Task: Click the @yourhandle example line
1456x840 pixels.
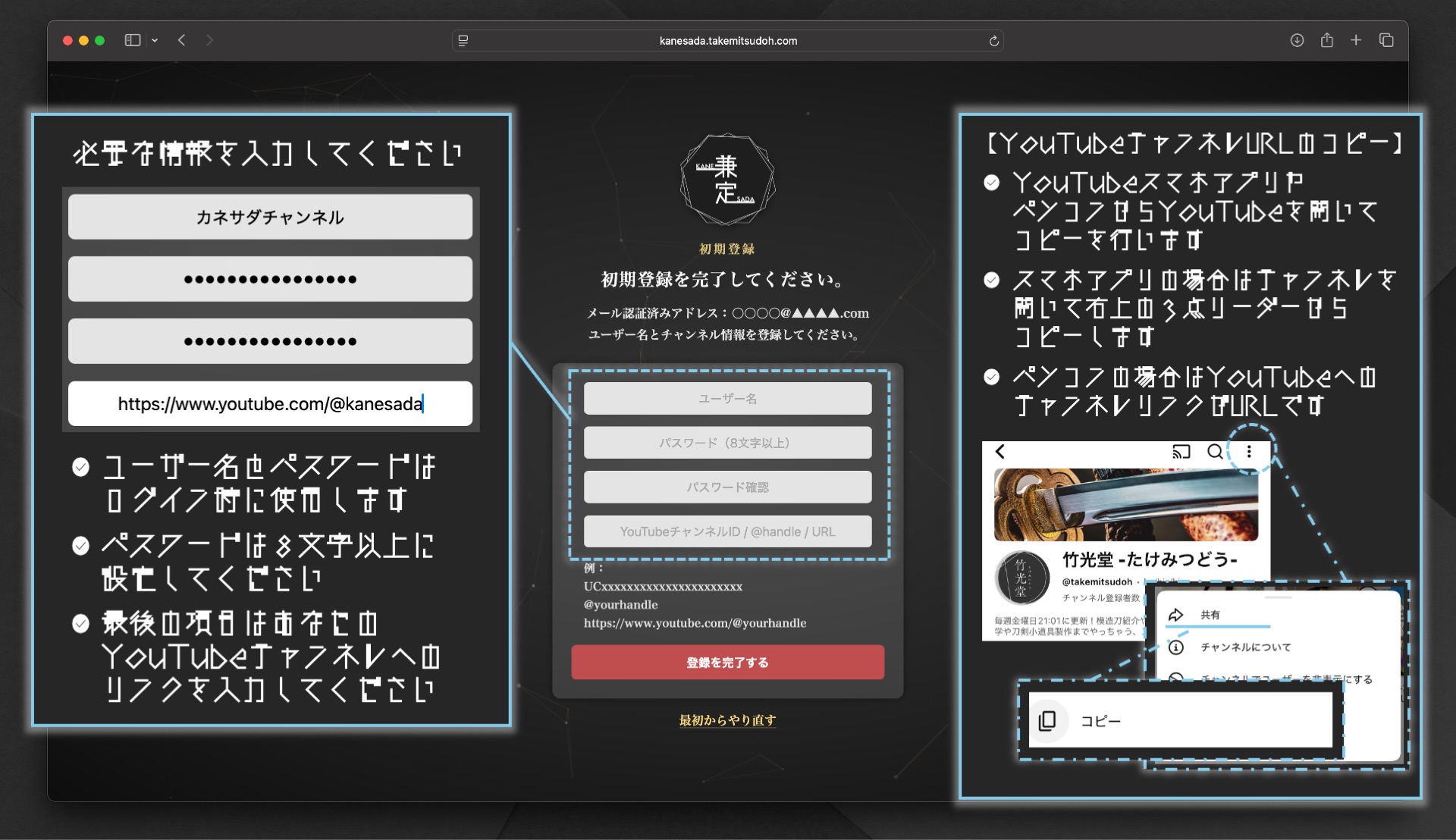Action: pyautogui.click(x=620, y=605)
